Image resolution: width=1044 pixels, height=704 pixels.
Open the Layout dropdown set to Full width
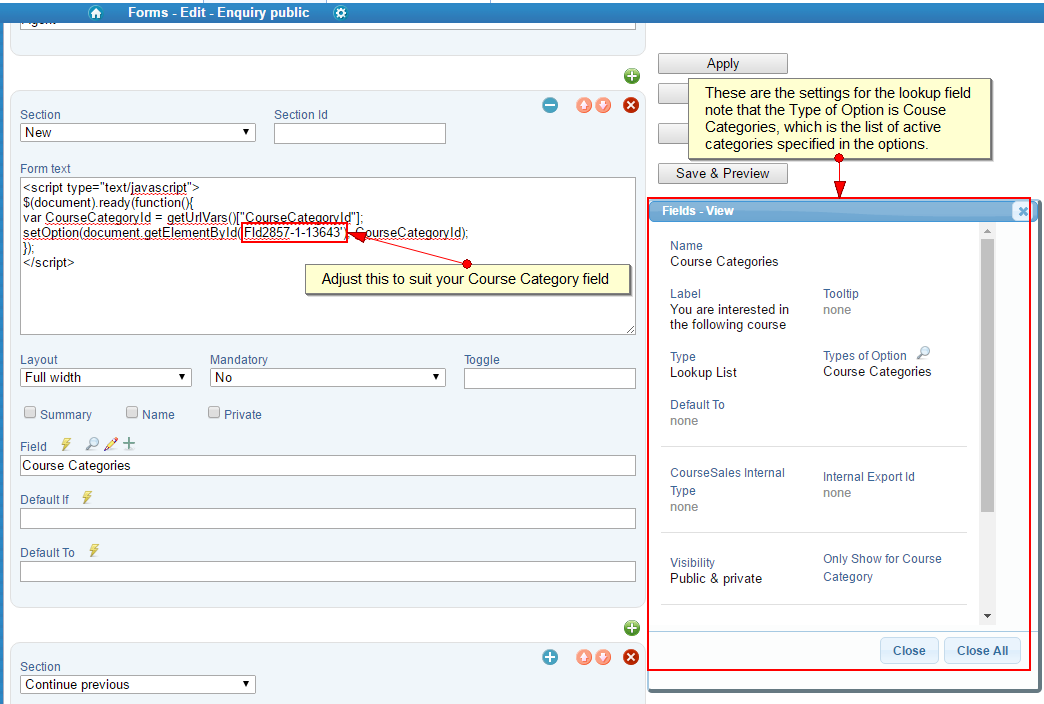(106, 377)
